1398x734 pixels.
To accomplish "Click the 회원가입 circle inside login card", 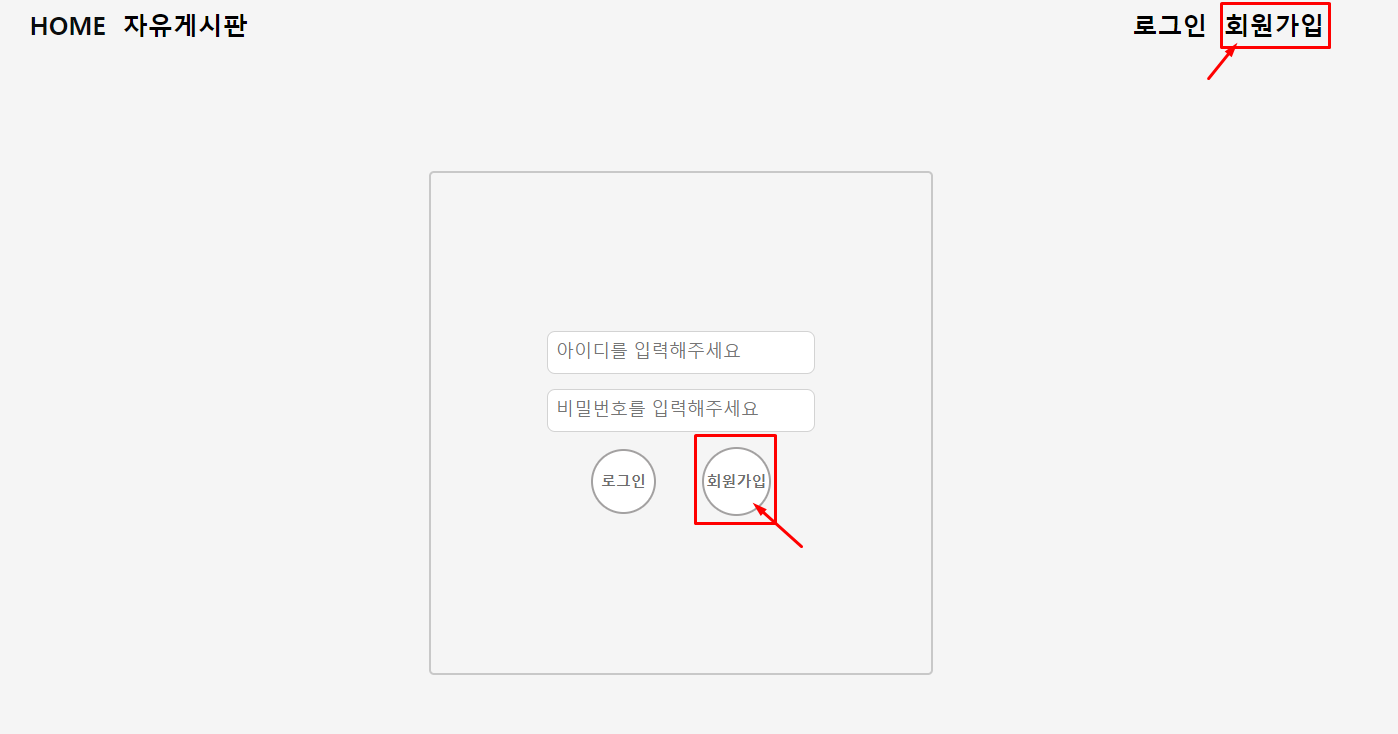I will coord(736,481).
